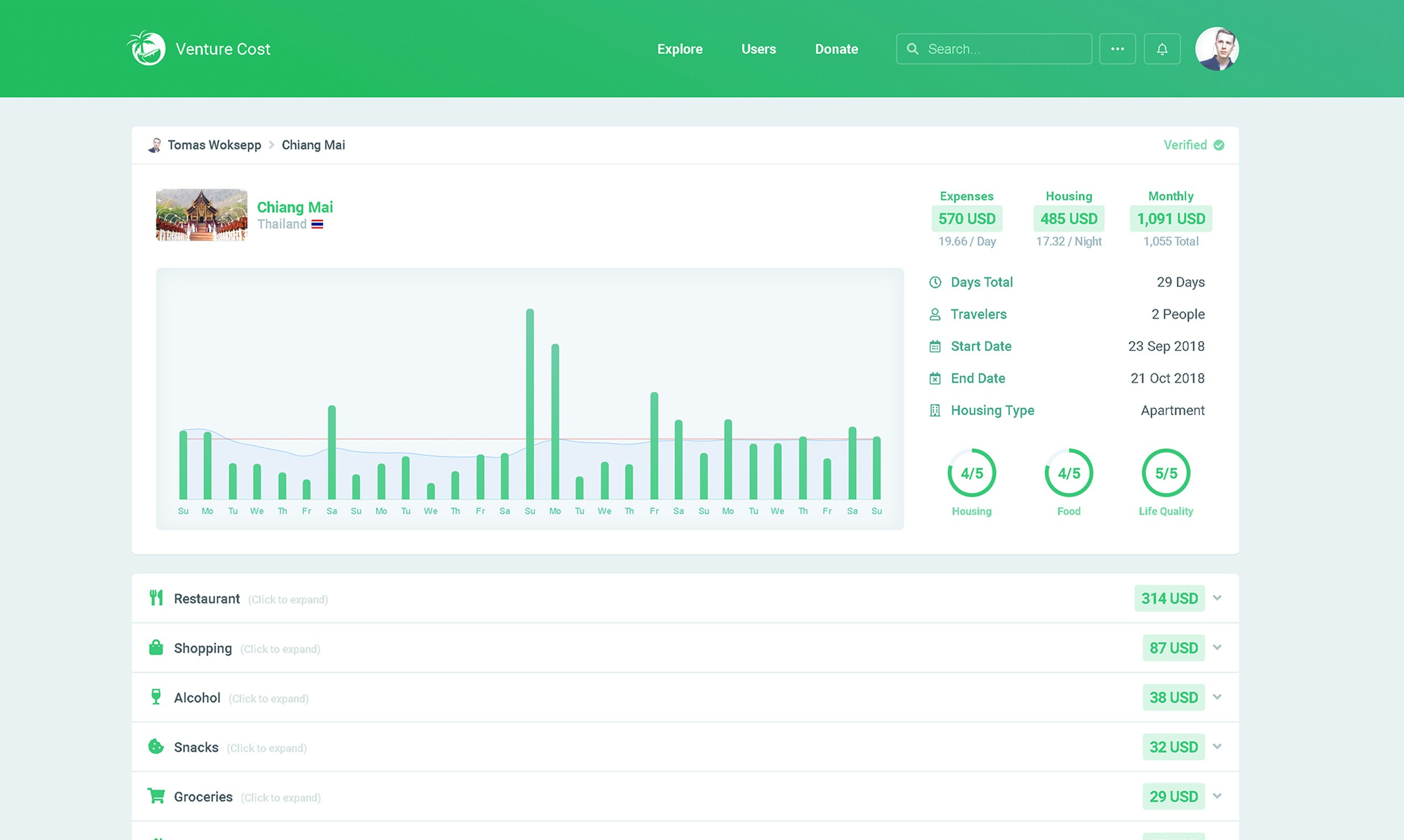1404x840 pixels.
Task: Click the Donate link
Action: tap(836, 49)
